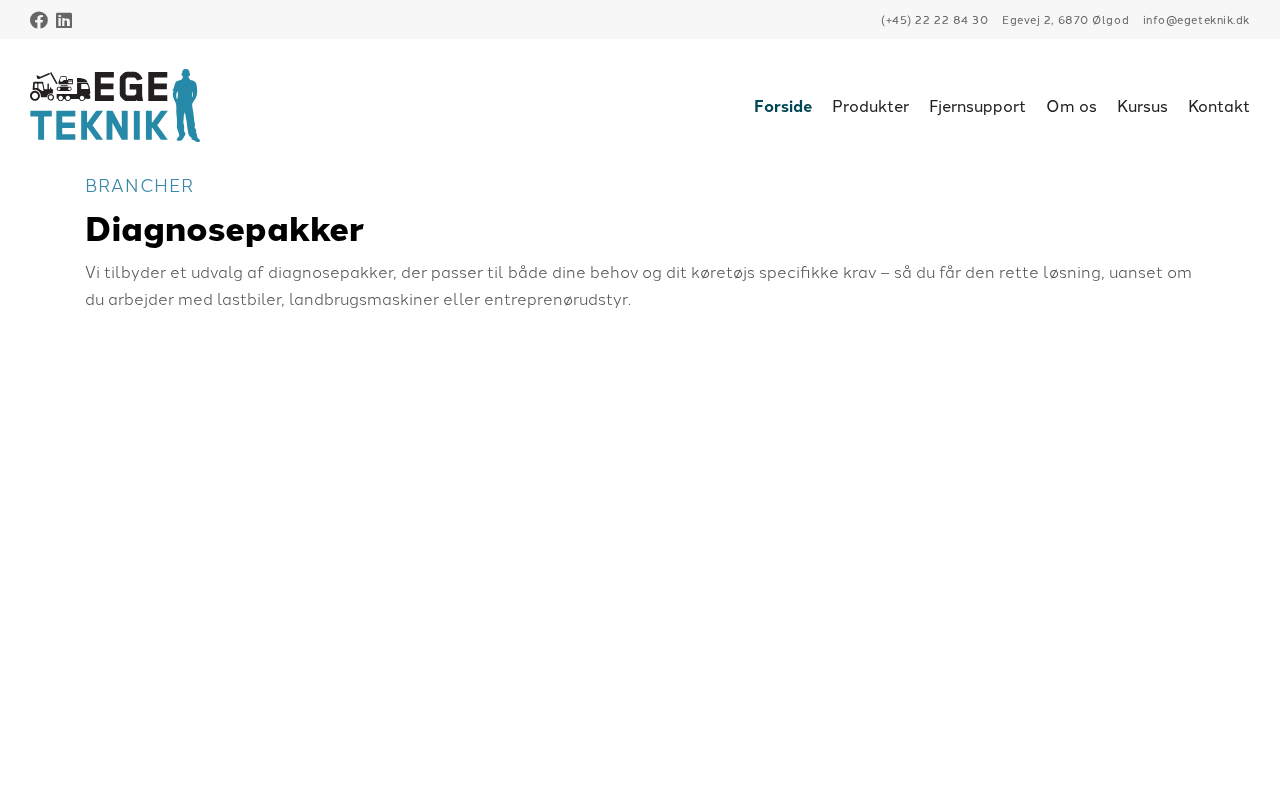Click paragraph starting 'Vi tilbyder et udvalg'
1280x800 pixels.
(638, 286)
